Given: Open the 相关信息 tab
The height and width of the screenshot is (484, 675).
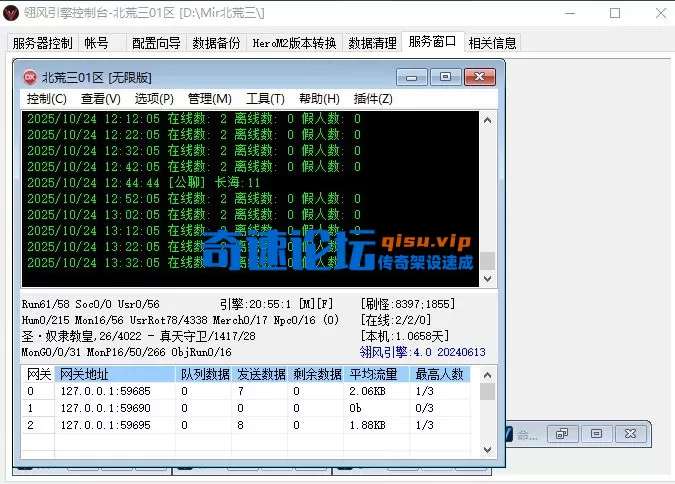Looking at the screenshot, I should pos(492,43).
